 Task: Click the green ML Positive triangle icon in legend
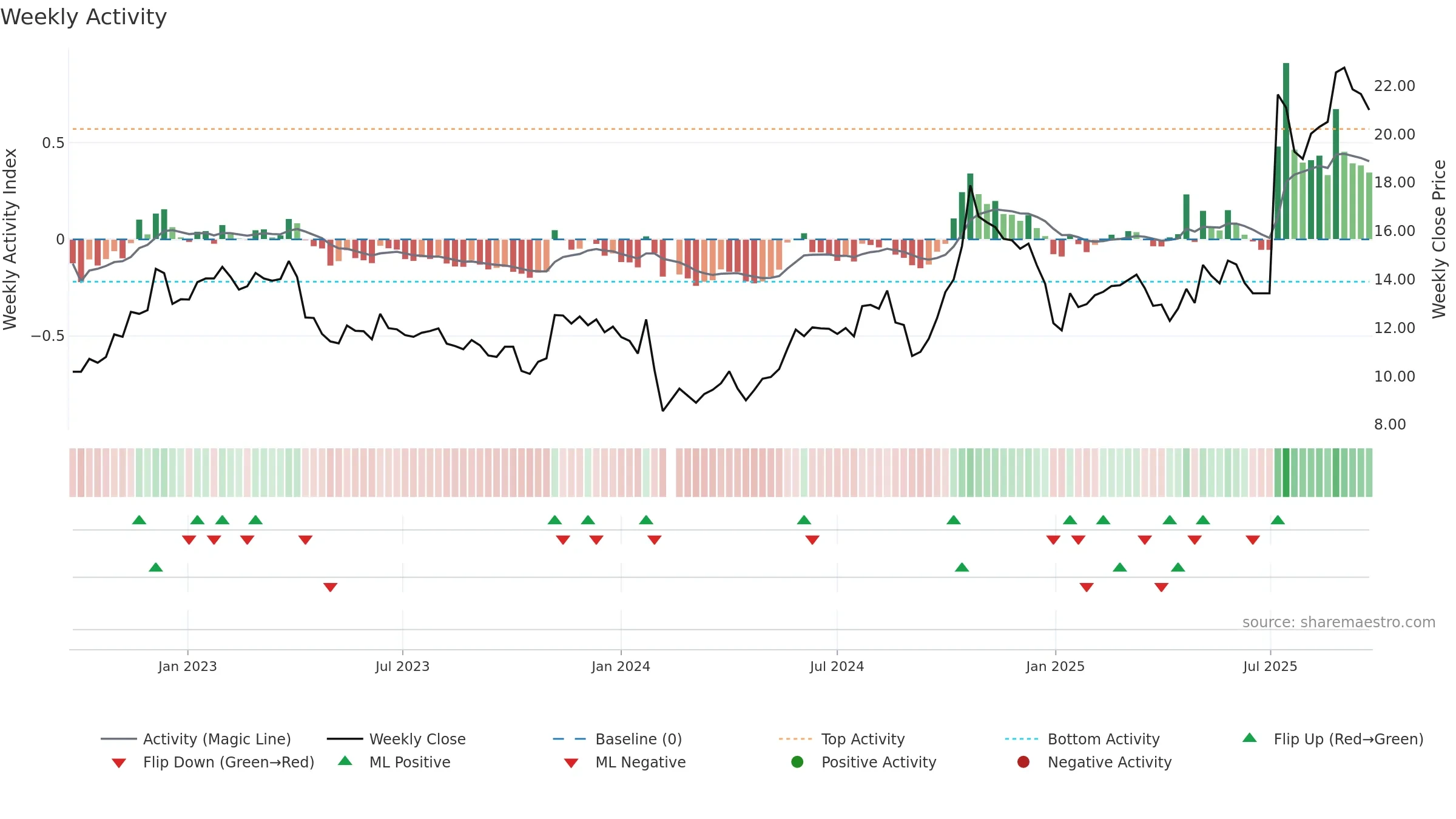point(345,761)
